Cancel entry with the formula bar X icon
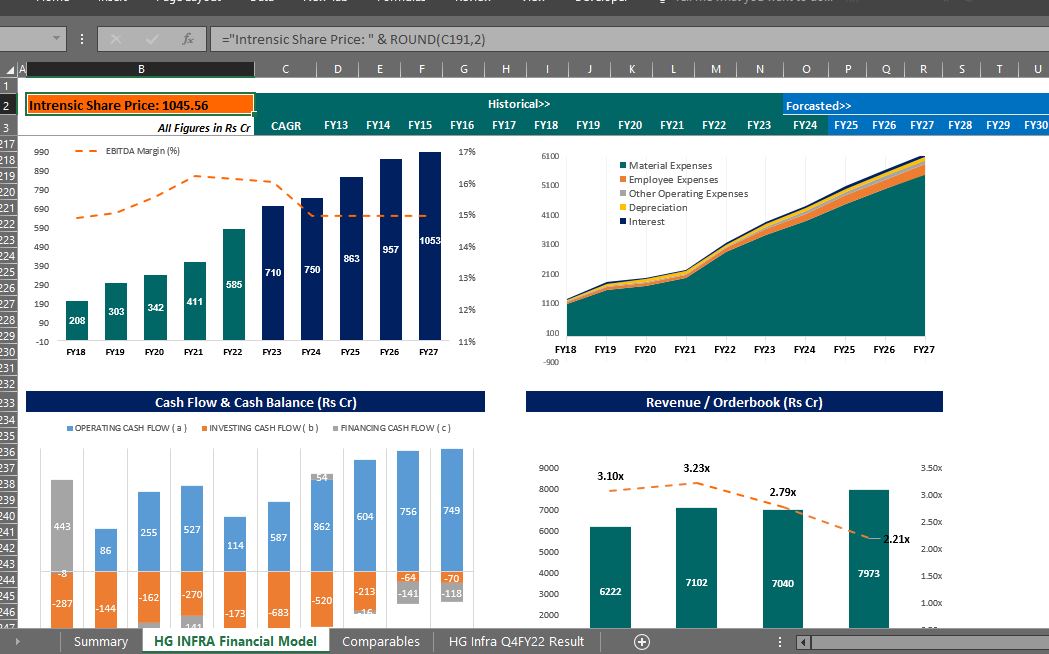The image size is (1049, 654). pyautogui.click(x=118, y=38)
